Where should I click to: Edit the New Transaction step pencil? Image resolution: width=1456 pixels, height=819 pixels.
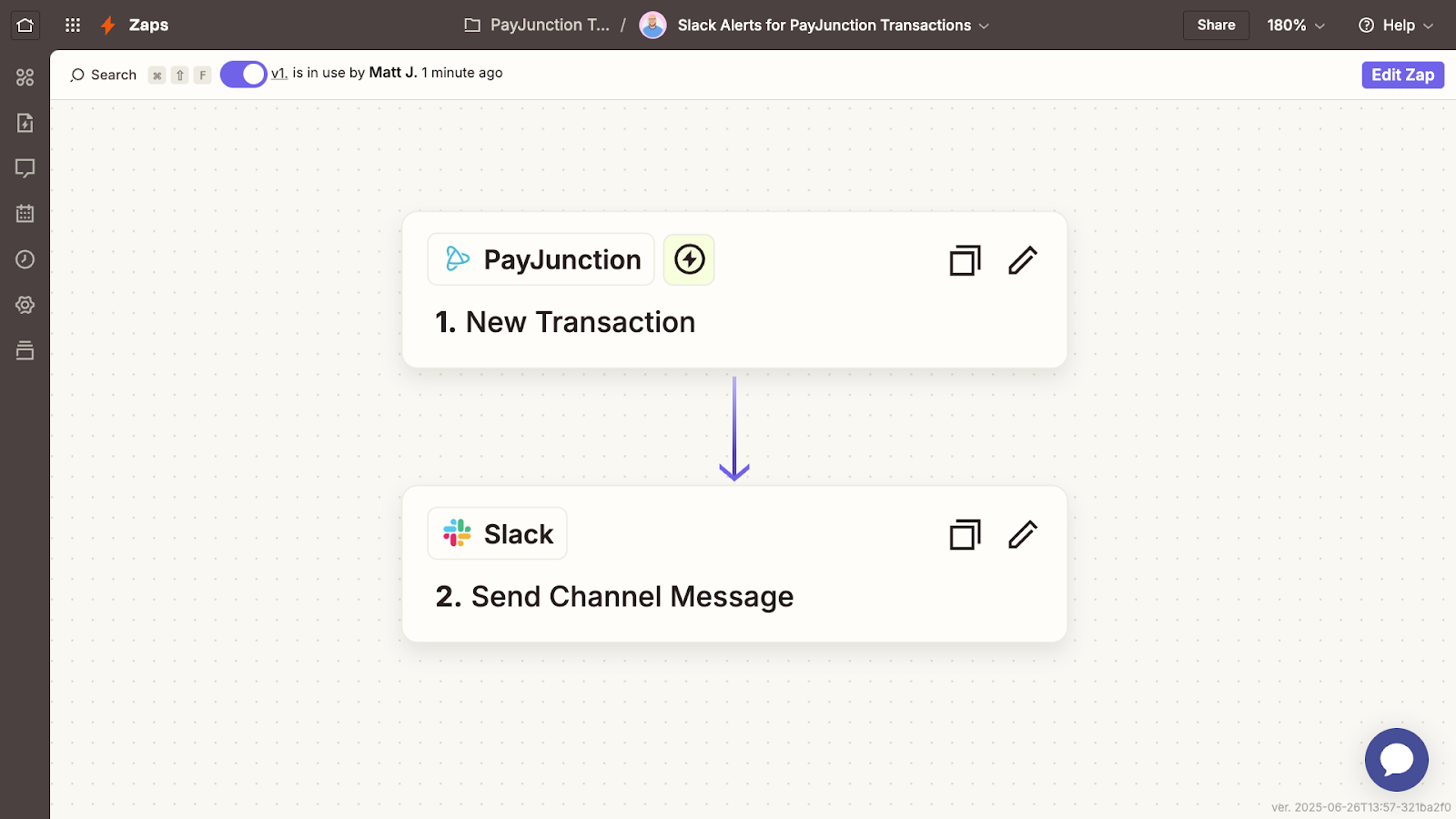pyautogui.click(x=1023, y=260)
